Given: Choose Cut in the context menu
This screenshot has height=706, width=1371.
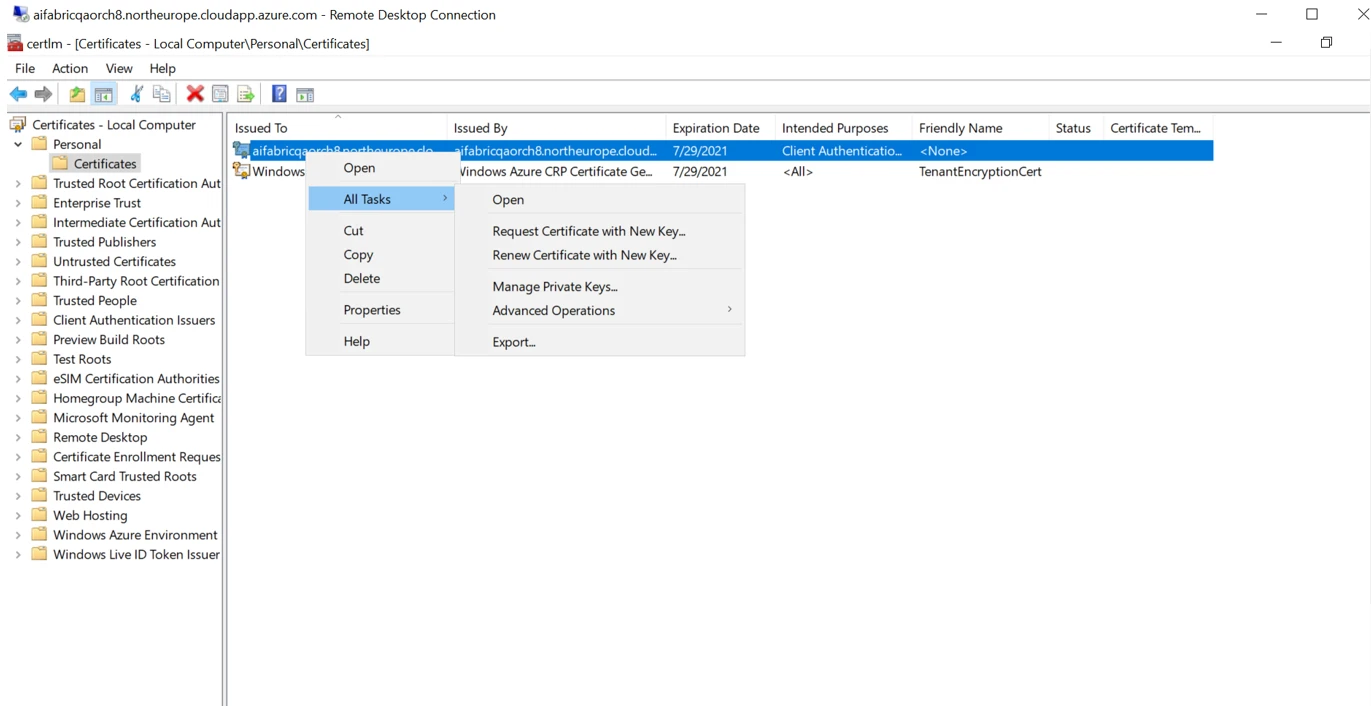Looking at the screenshot, I should pyautogui.click(x=381, y=230).
